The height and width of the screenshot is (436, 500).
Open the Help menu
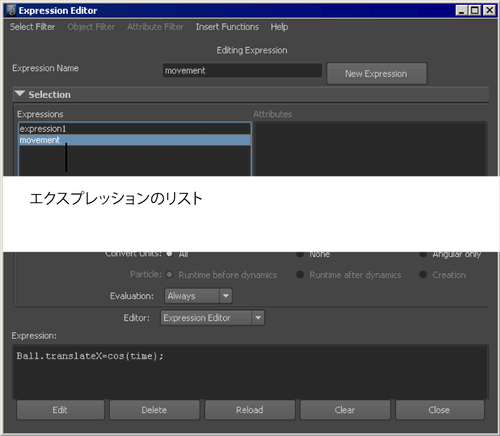pyautogui.click(x=279, y=27)
